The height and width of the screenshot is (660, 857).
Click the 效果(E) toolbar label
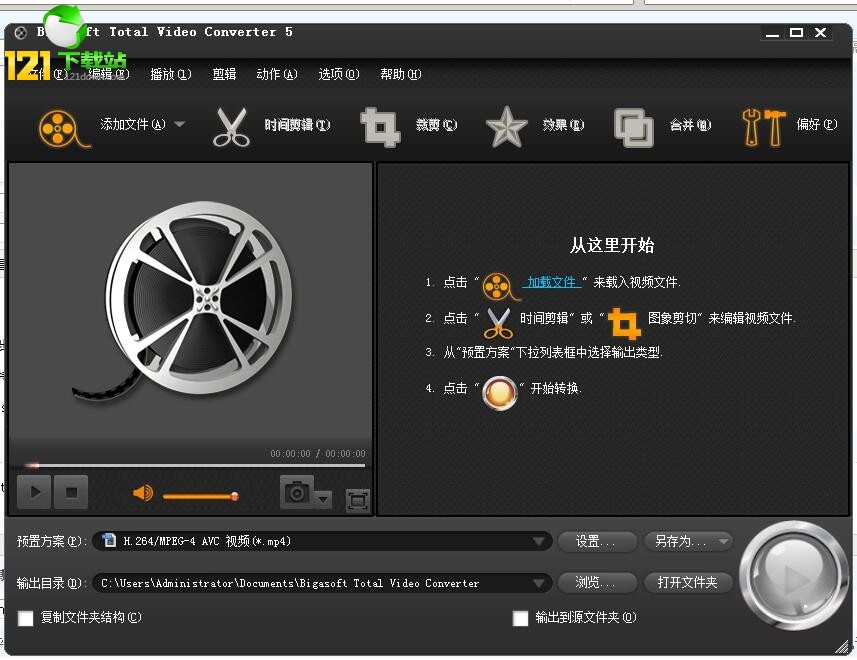click(x=563, y=125)
